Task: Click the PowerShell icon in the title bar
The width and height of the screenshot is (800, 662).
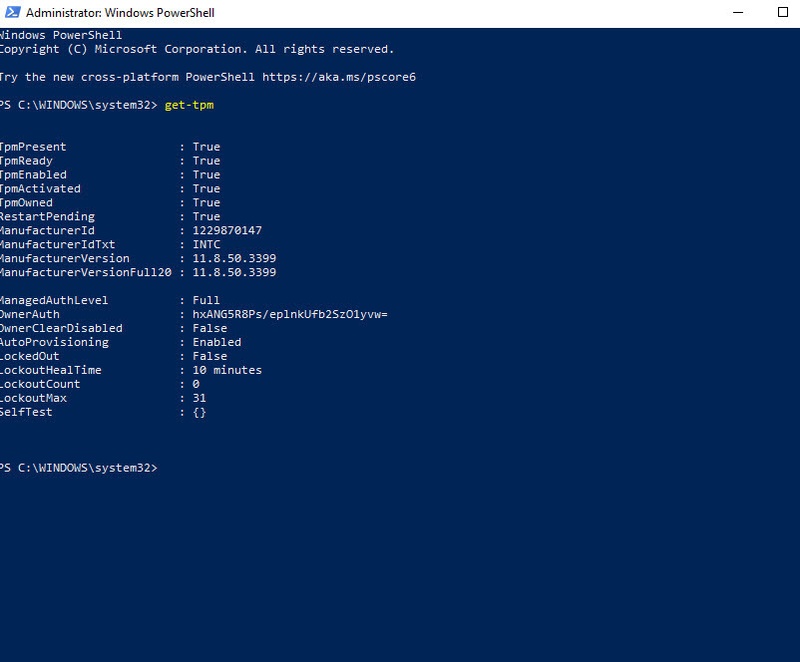Action: pos(12,12)
